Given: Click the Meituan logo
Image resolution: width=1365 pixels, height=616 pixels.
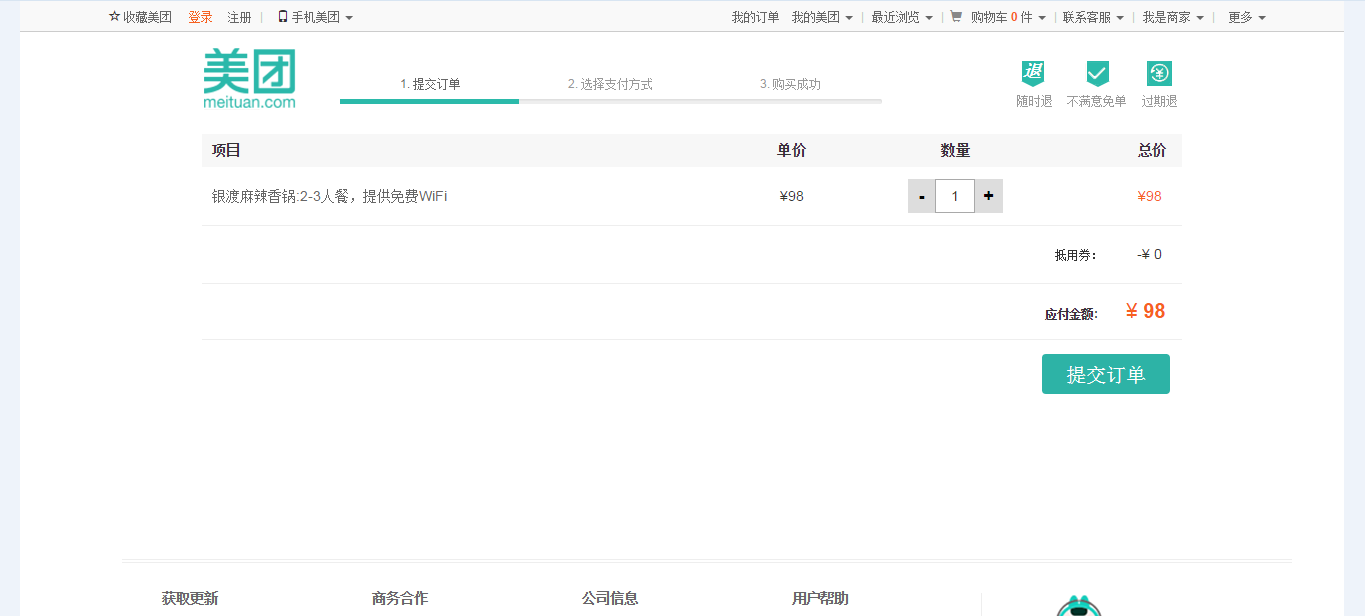Looking at the screenshot, I should click(x=249, y=78).
